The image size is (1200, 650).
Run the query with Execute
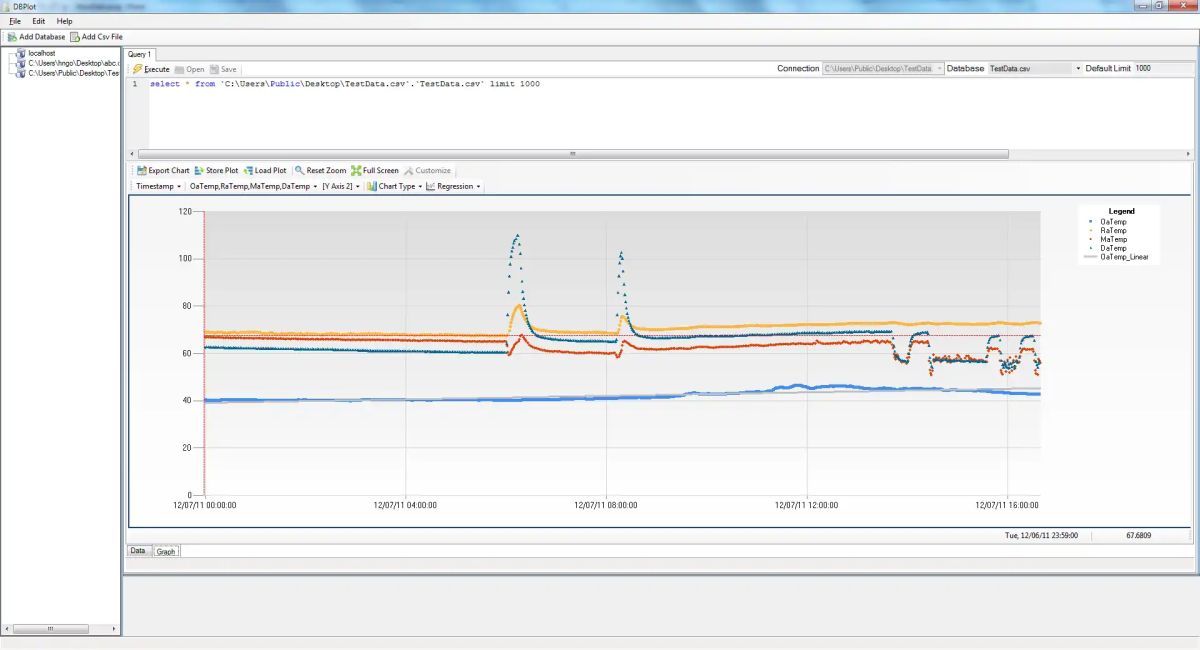pyautogui.click(x=151, y=69)
